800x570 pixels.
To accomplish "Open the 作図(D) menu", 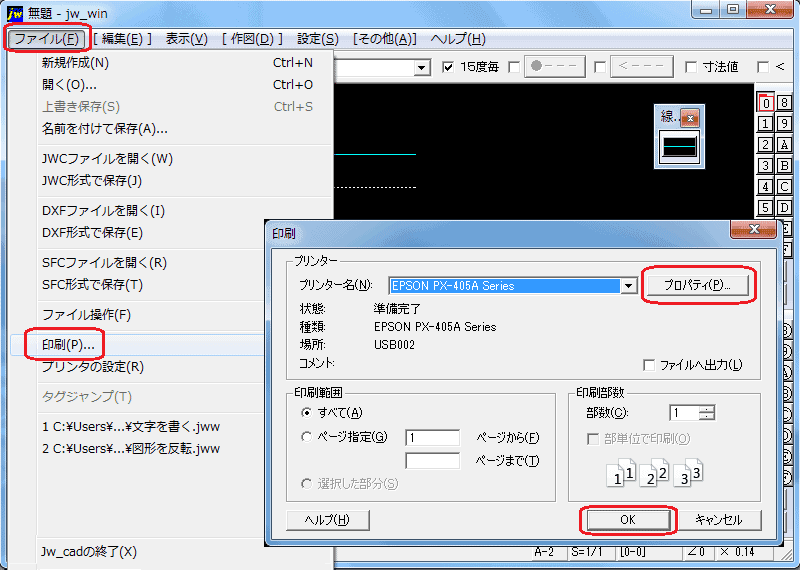I will pos(253,39).
